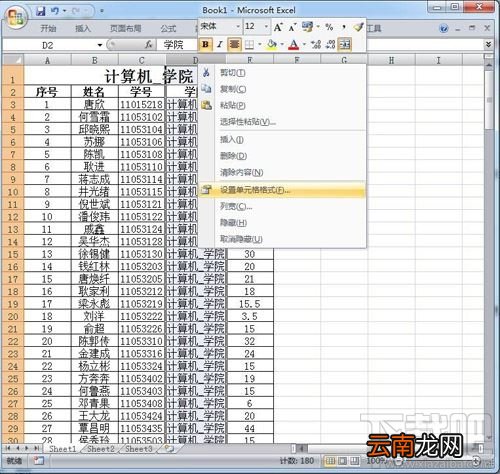Choose 隐藏(H) from context menu
The image size is (500, 474).
[282, 223]
